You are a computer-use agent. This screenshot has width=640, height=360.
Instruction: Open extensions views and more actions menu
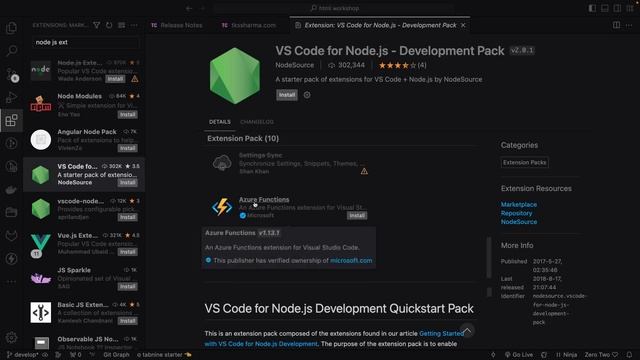(134, 25)
